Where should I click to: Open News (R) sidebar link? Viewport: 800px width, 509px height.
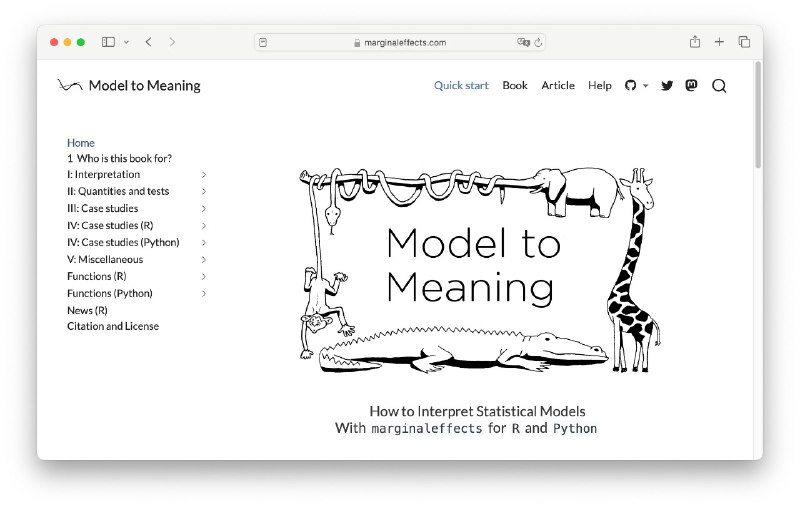(x=87, y=311)
